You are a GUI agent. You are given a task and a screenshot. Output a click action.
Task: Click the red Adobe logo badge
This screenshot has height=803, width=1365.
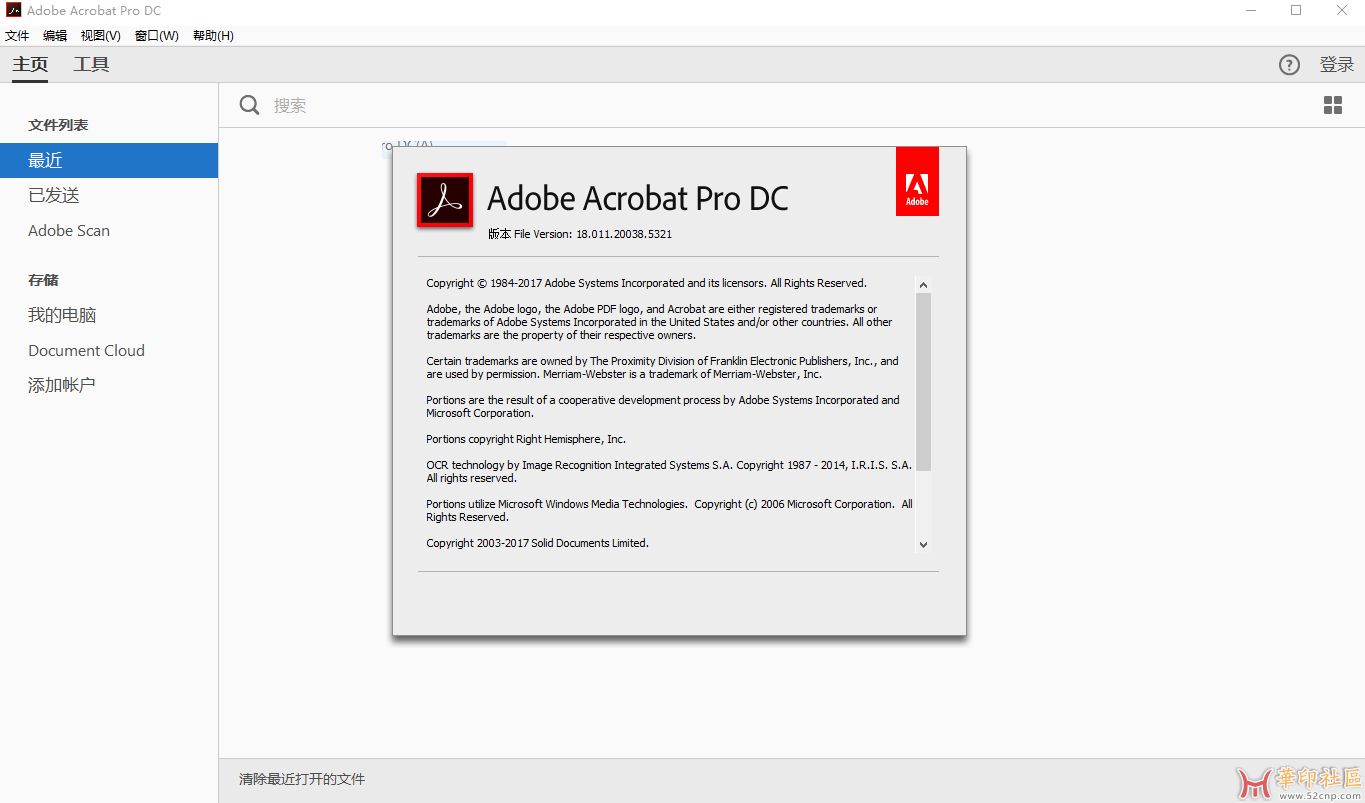(917, 181)
